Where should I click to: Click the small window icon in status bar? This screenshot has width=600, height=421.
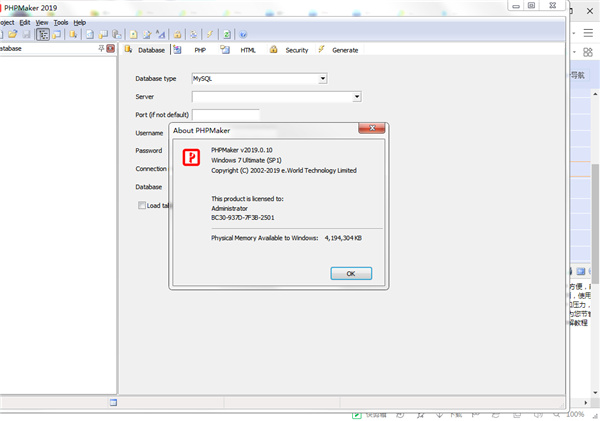click(113, 402)
